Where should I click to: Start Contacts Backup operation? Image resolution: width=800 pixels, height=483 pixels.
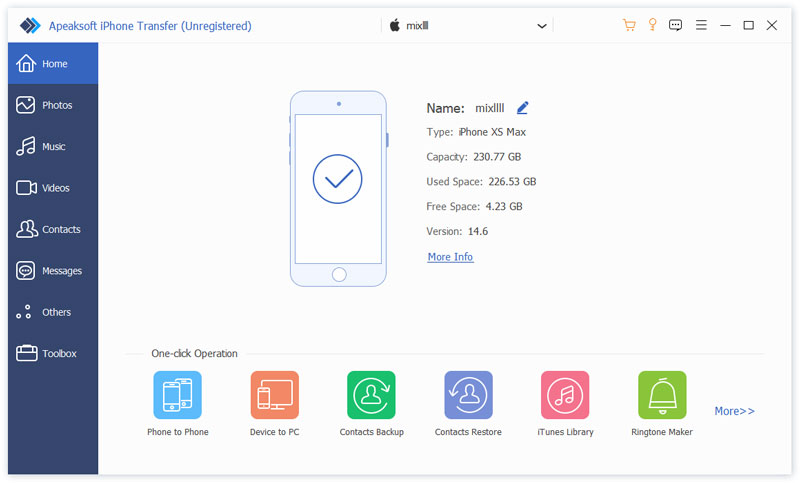(x=371, y=395)
